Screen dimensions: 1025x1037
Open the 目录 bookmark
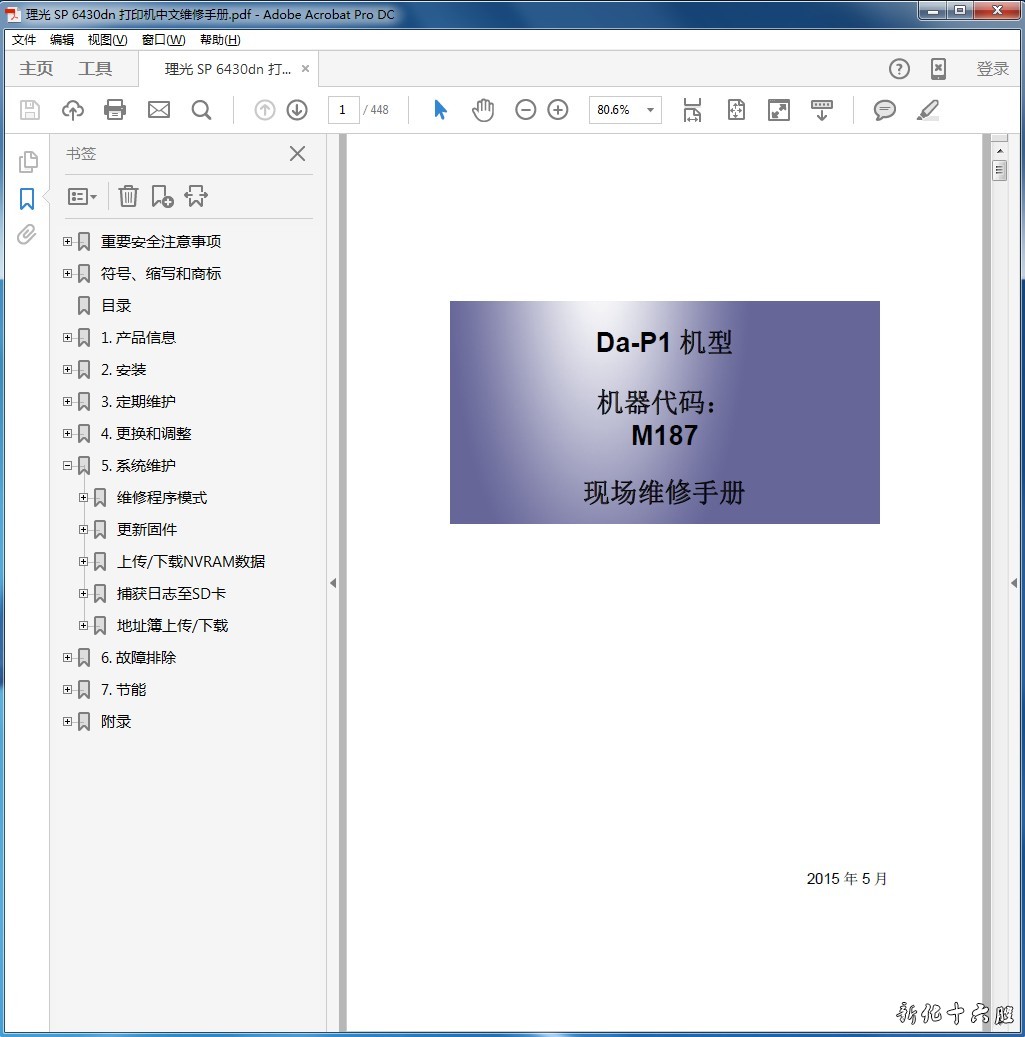pyautogui.click(x=116, y=306)
